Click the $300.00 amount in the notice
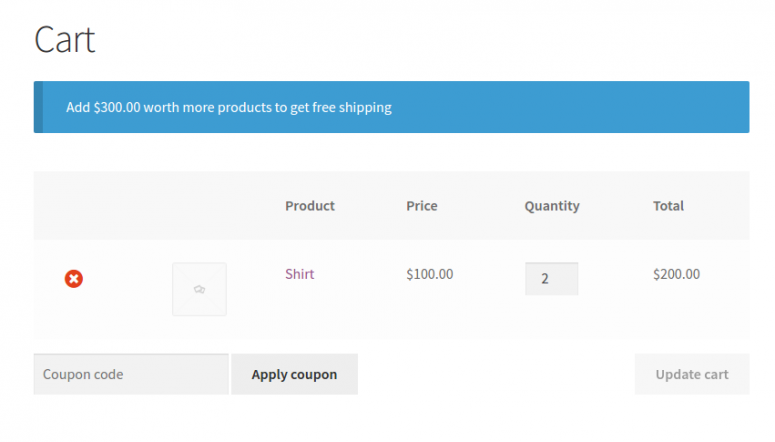The width and height of the screenshot is (775, 442). point(116,107)
